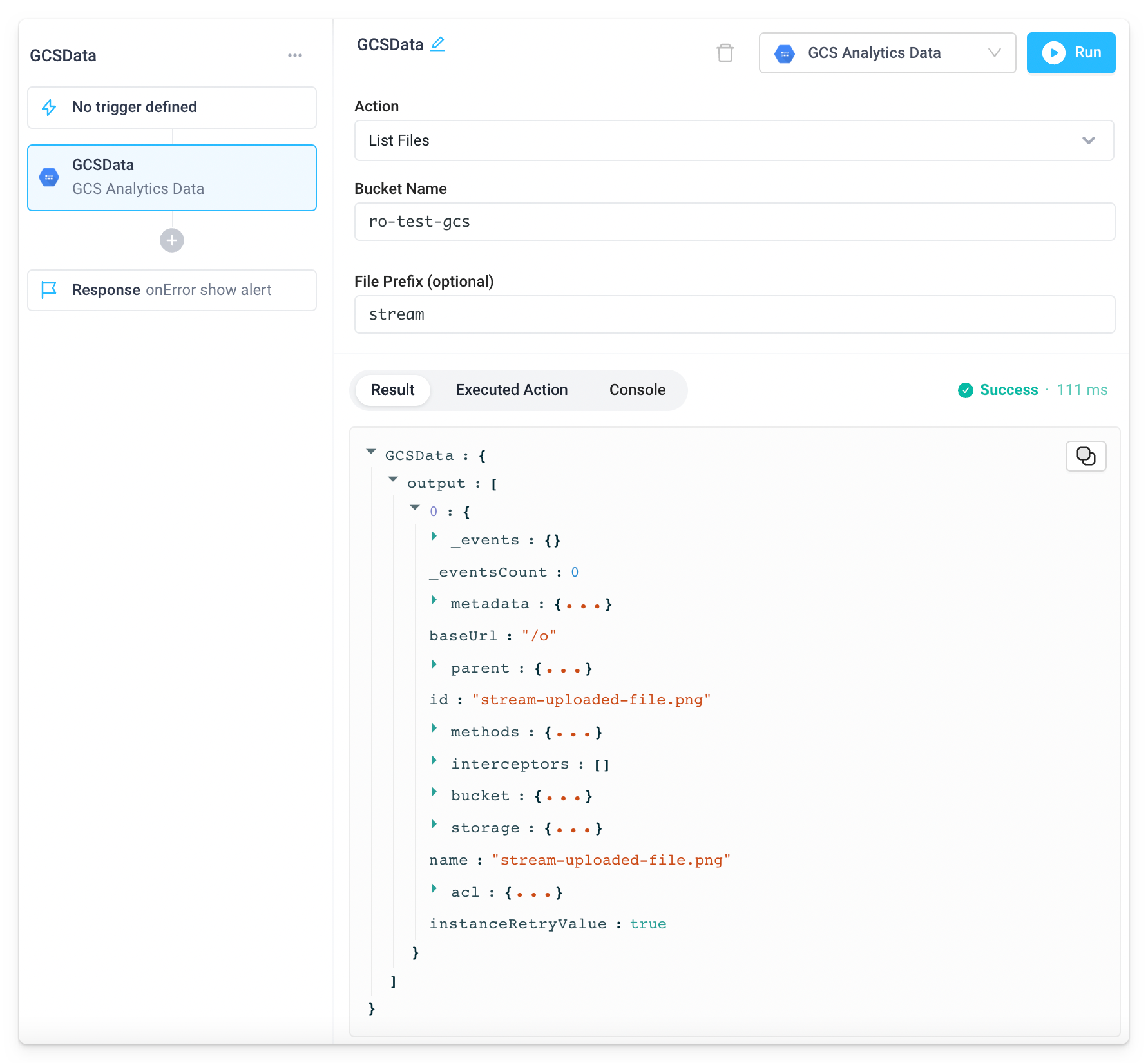Click the trash delete icon near Run
1148x1063 pixels.
[725, 53]
